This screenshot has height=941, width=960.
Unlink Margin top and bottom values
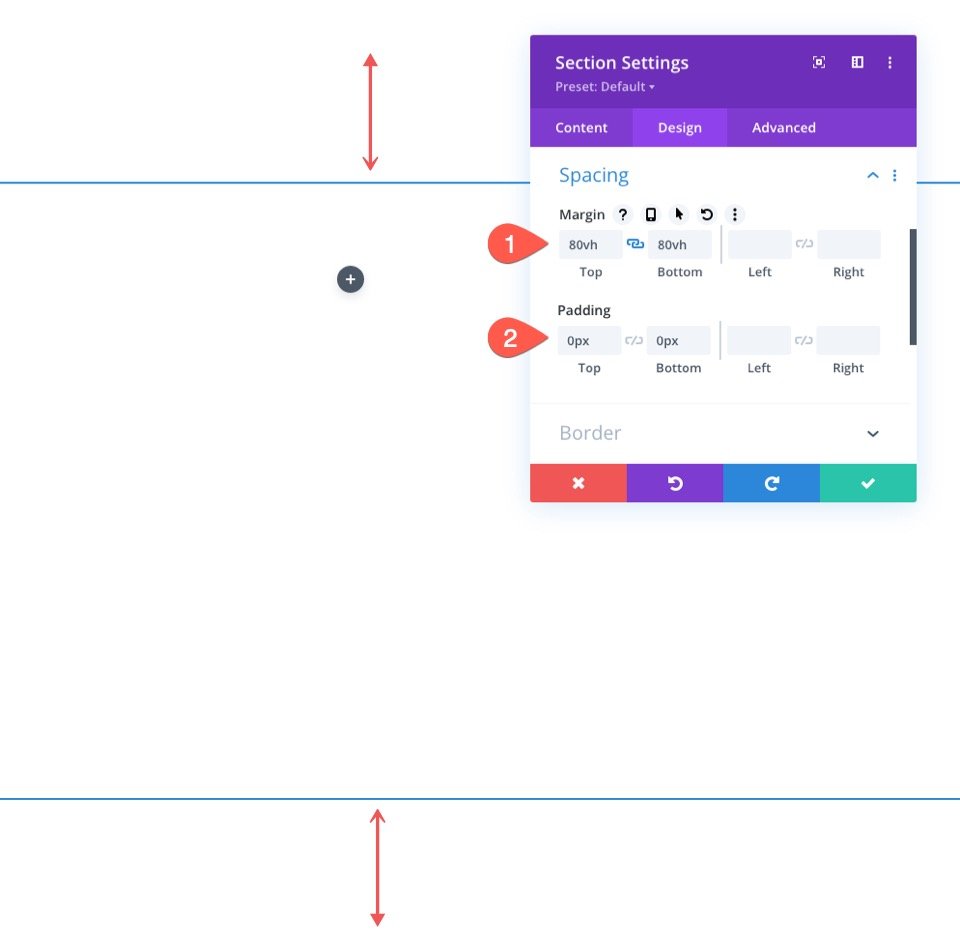[636, 244]
